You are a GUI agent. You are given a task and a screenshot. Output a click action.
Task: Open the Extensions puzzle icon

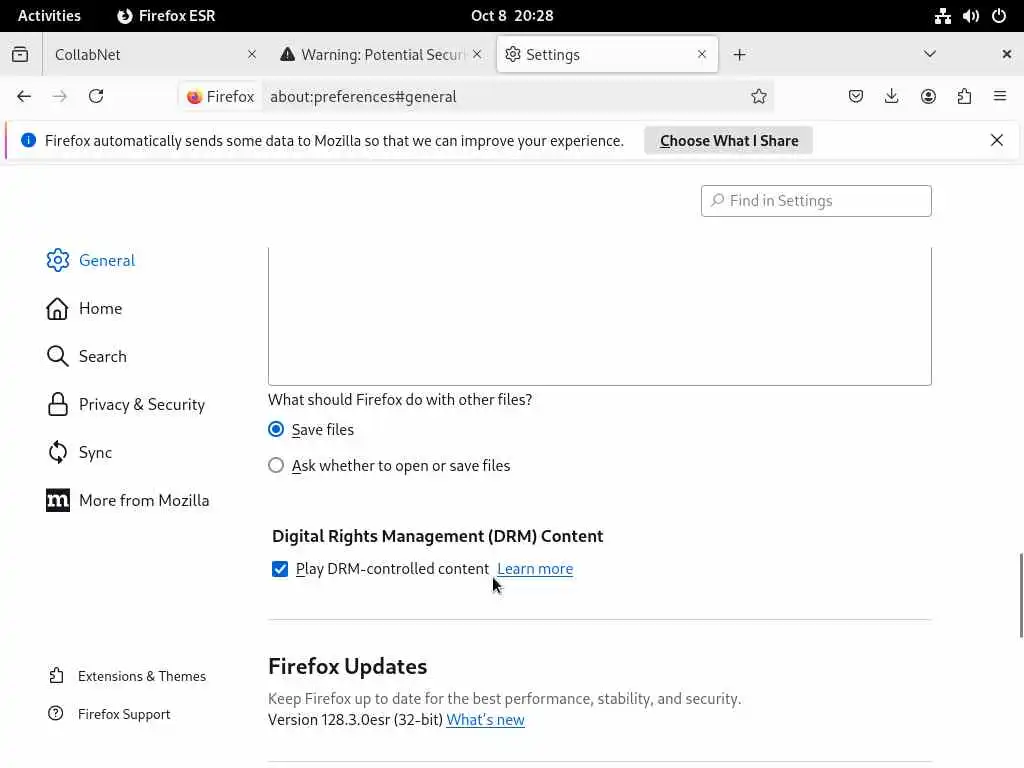click(x=964, y=96)
